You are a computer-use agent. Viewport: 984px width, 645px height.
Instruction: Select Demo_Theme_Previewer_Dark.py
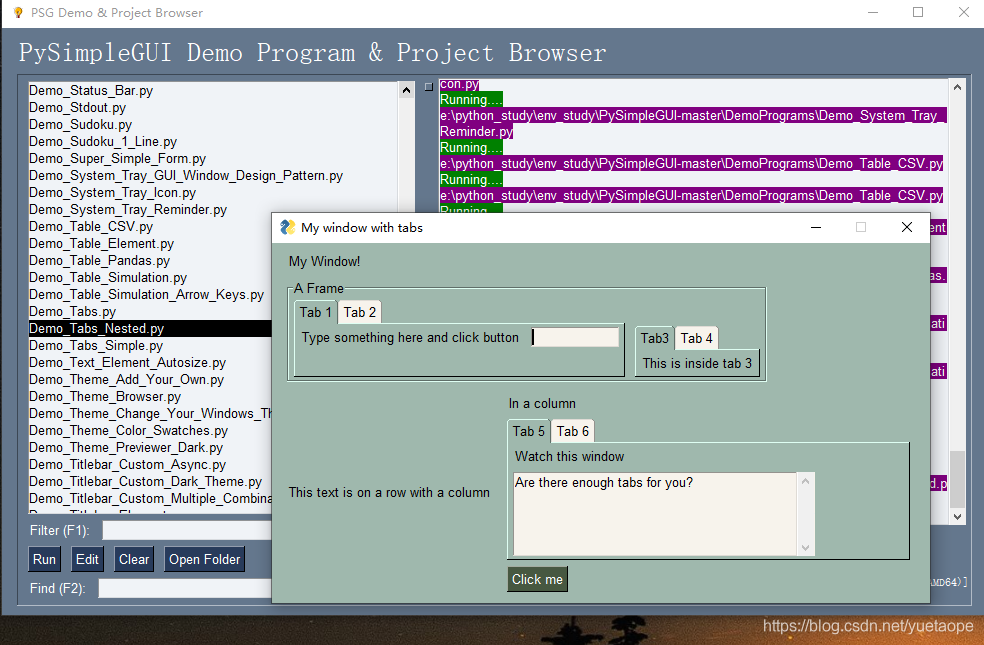pyautogui.click(x=126, y=447)
